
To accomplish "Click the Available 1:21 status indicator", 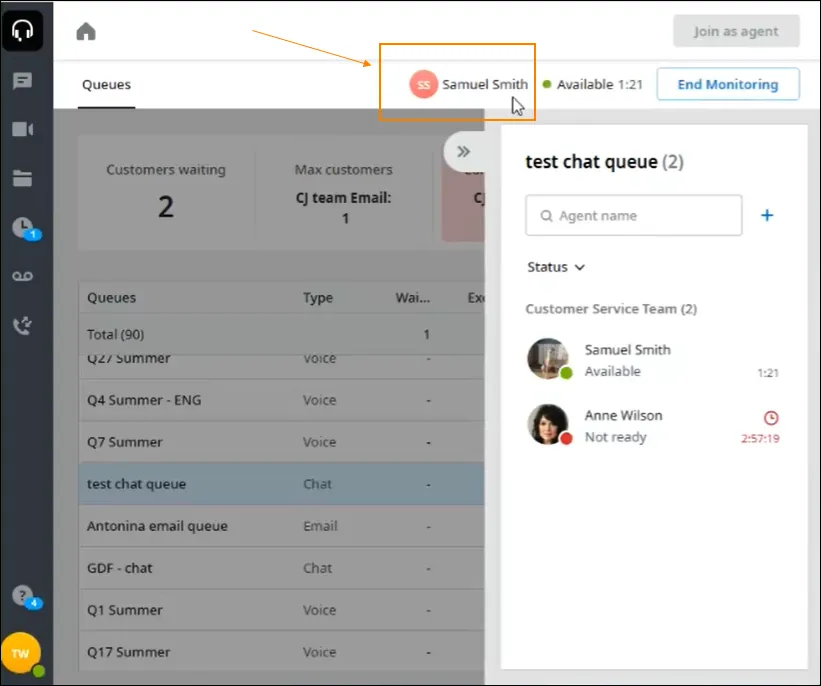I will pyautogui.click(x=593, y=84).
